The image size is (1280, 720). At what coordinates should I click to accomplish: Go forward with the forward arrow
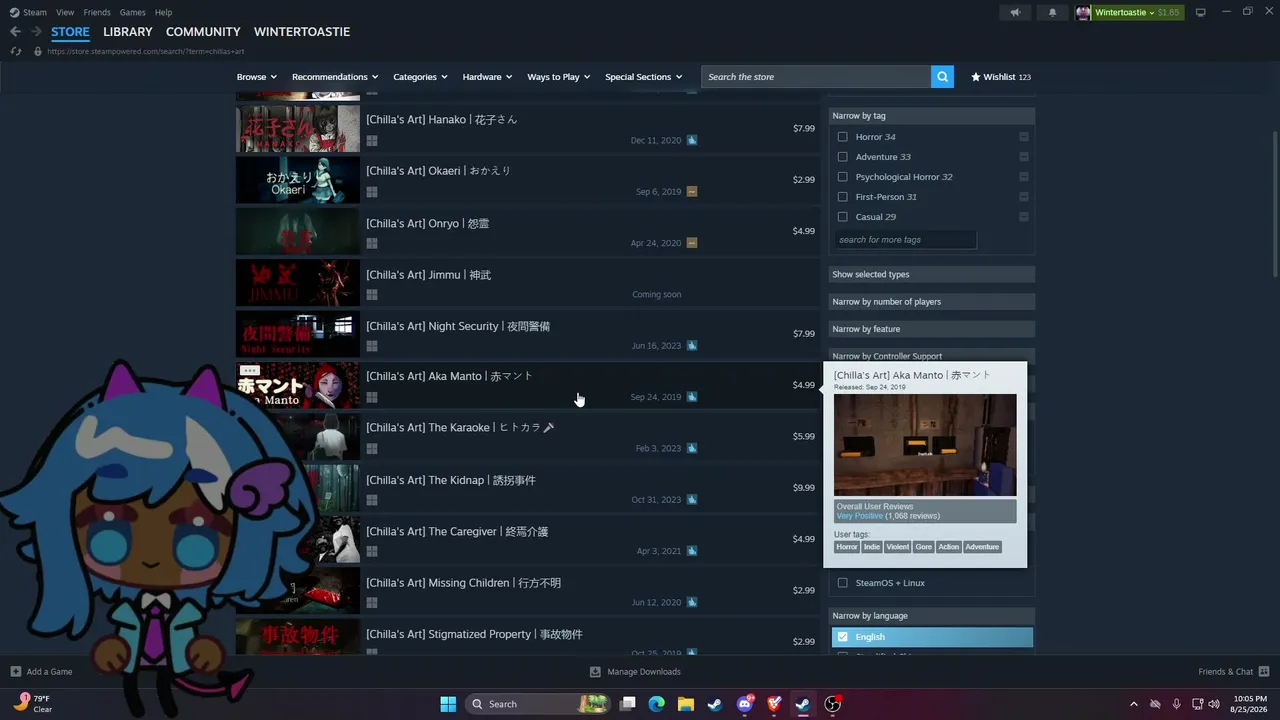[36, 32]
